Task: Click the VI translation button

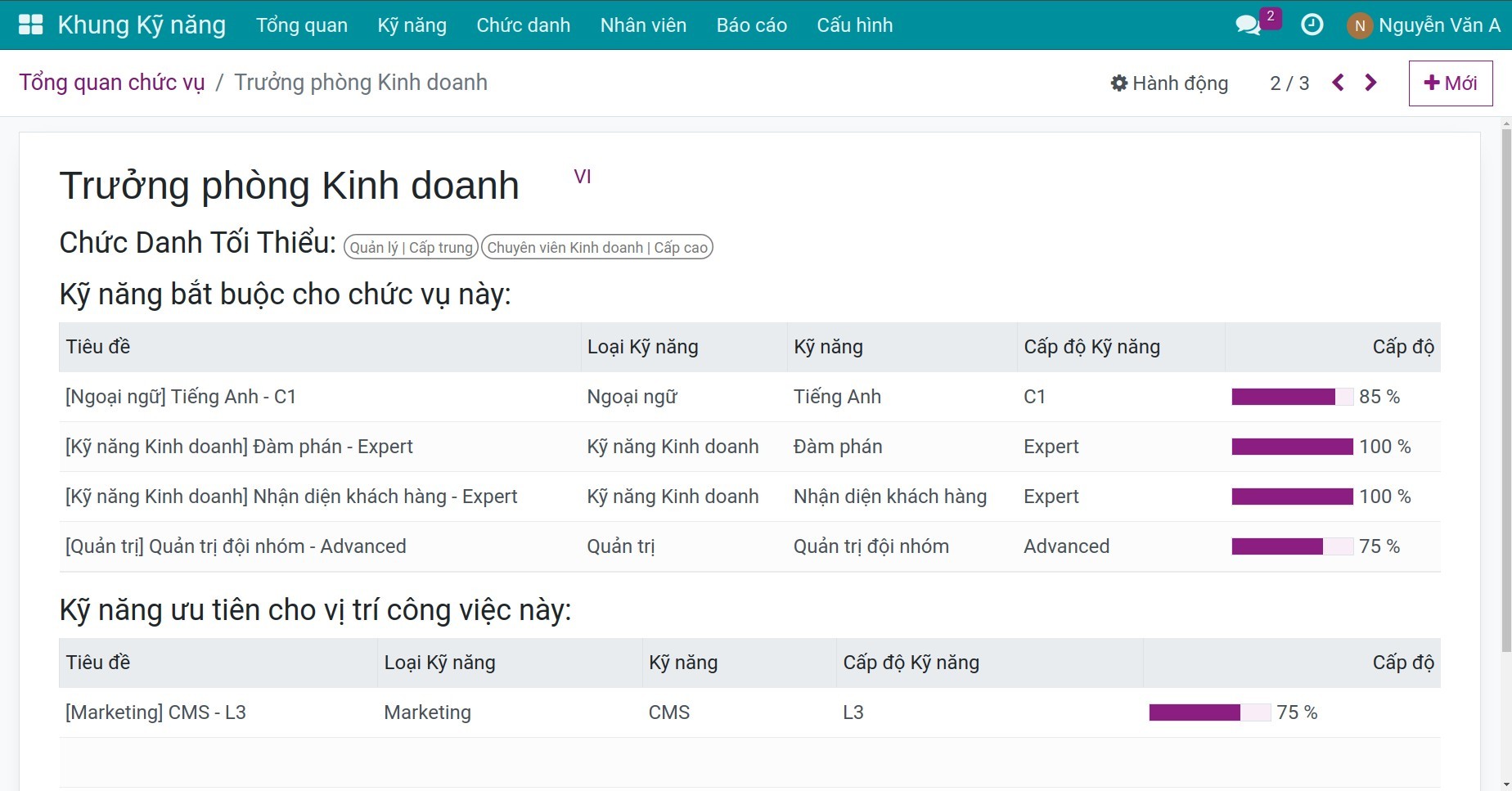Action: [x=583, y=177]
